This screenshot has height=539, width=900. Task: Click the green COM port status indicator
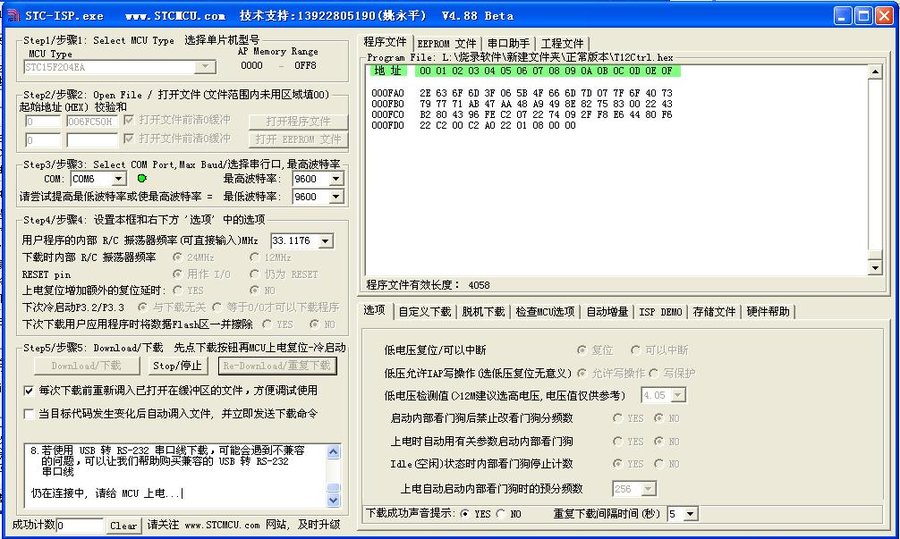coord(141,178)
